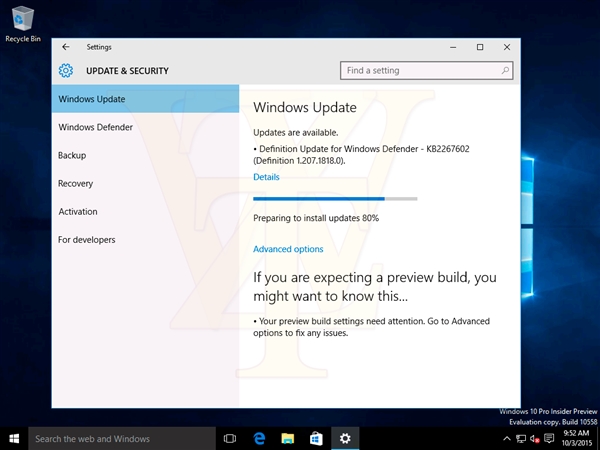
Task: Open the For developers section
Action: pyautogui.click(x=87, y=239)
